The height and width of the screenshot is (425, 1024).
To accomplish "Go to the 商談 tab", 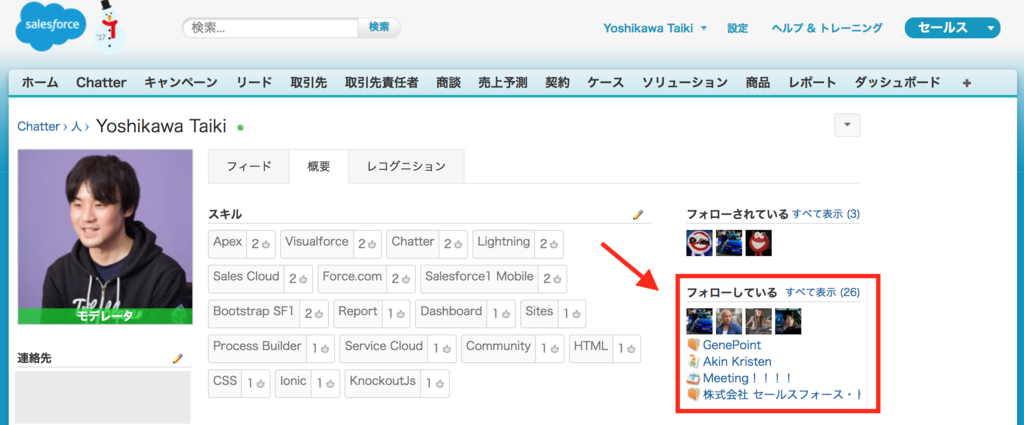I will click(x=449, y=83).
